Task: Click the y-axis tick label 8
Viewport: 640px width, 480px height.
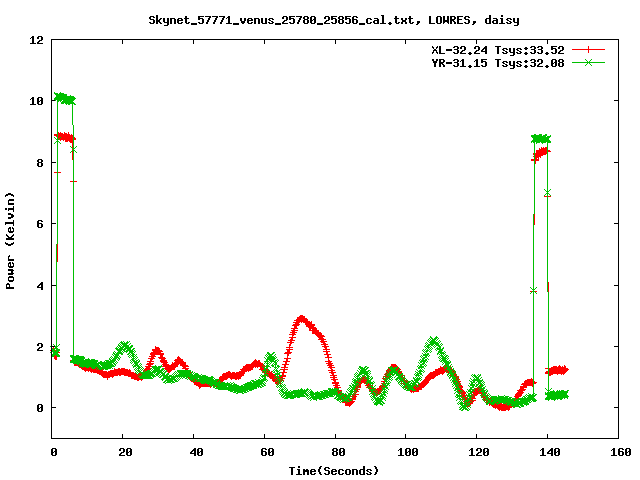Action: (x=40, y=163)
